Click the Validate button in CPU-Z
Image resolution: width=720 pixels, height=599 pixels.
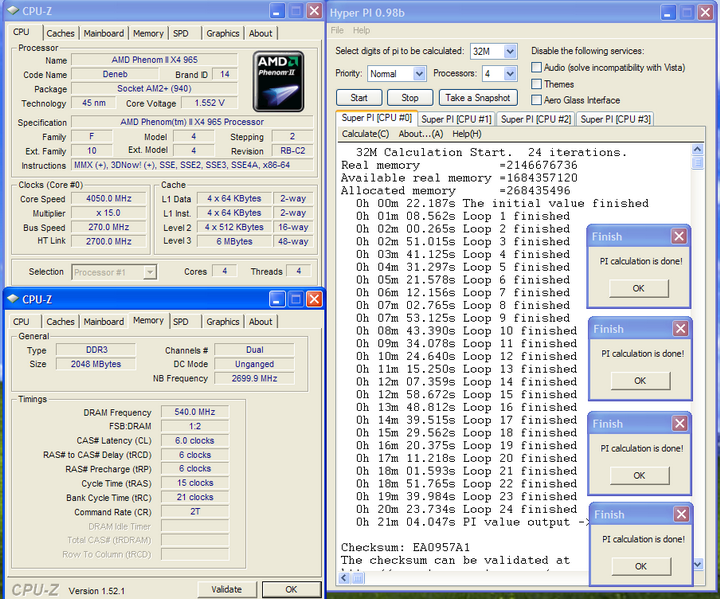point(227,589)
